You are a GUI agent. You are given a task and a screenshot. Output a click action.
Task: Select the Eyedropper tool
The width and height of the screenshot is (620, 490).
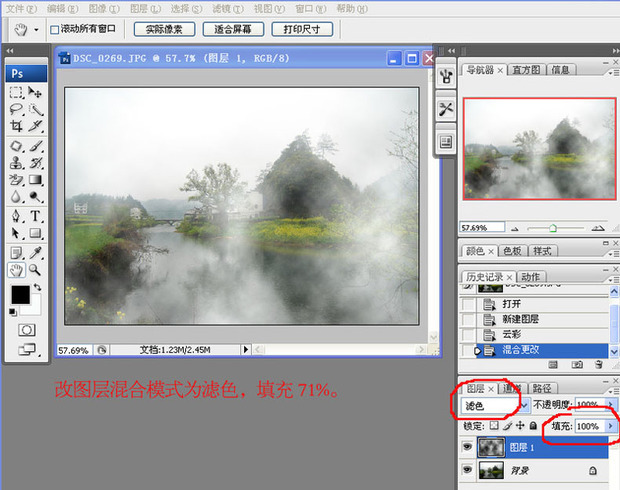35,253
